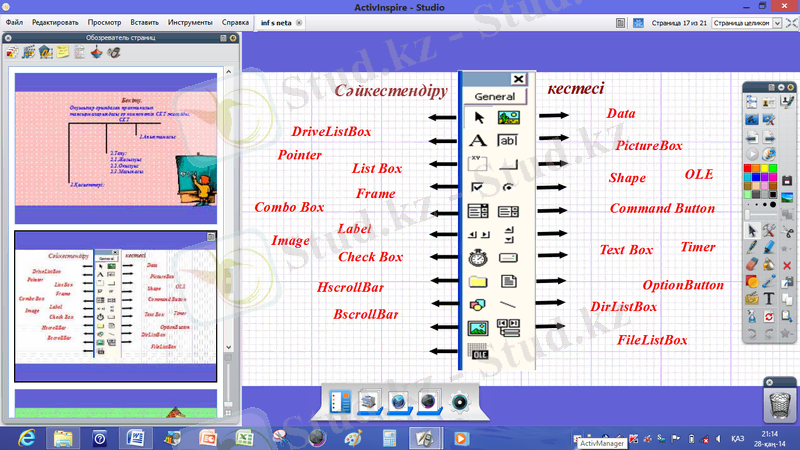Open the options menu on the second page thumbnail
Screen dimensions: 800x450
211,237
